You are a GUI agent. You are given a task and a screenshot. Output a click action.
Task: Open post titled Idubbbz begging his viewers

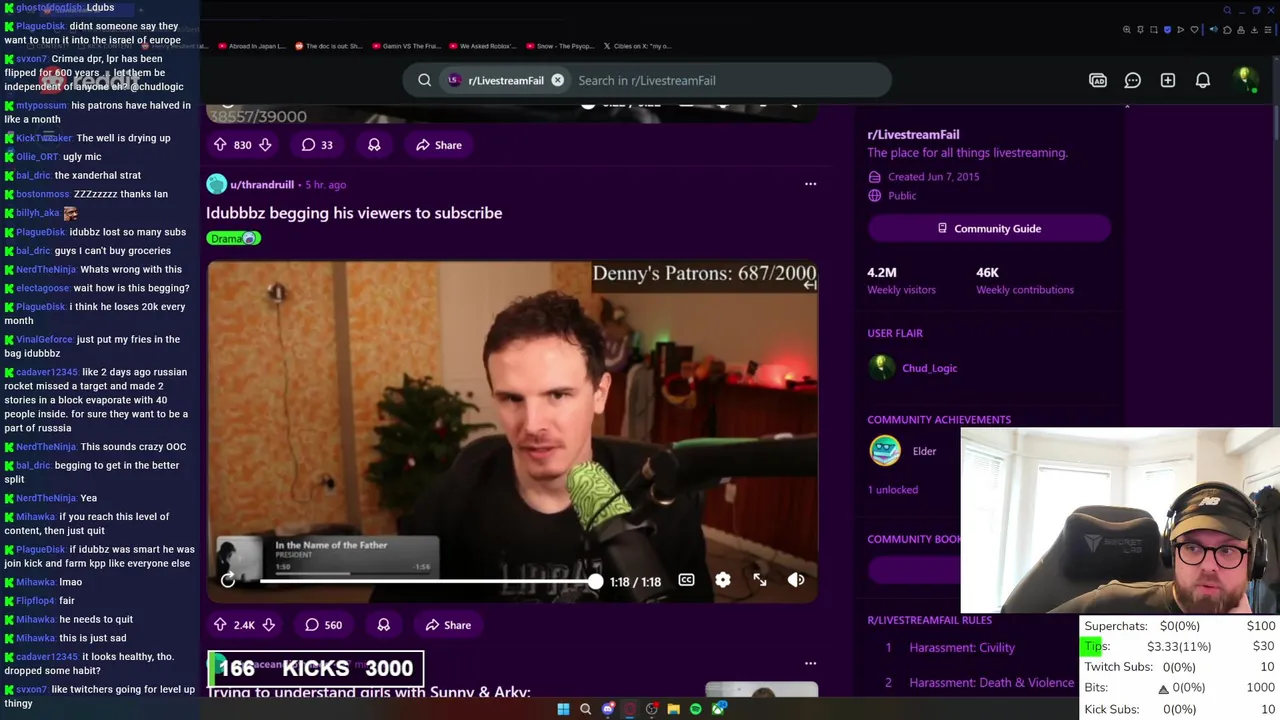coord(354,213)
